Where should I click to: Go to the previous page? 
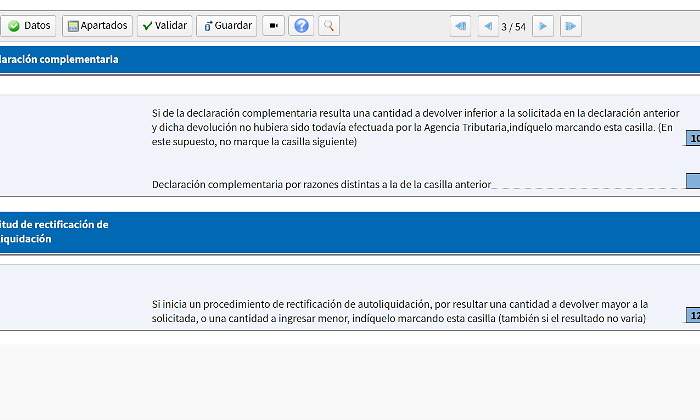488,26
